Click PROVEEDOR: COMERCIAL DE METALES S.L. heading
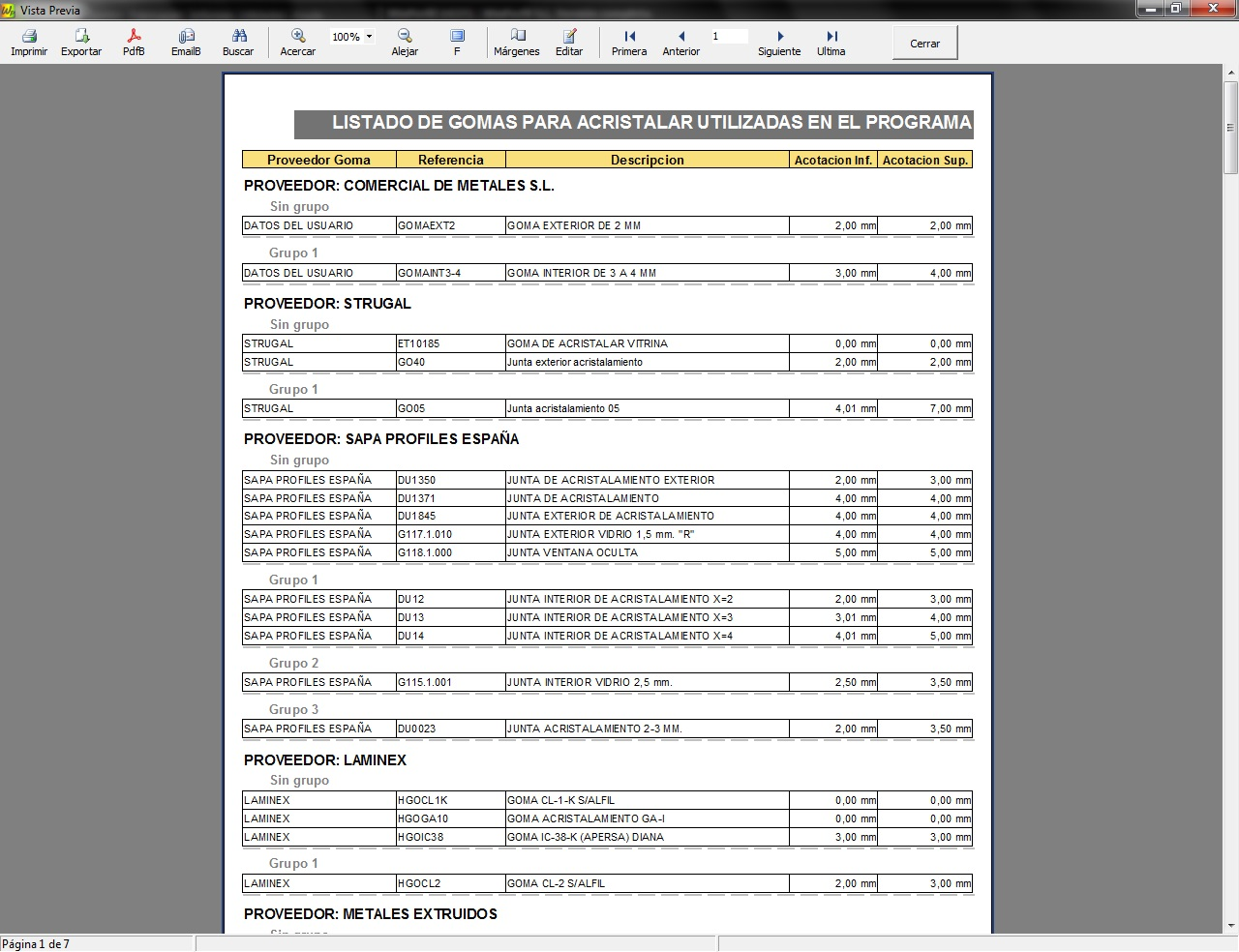The image size is (1239, 952). point(399,186)
